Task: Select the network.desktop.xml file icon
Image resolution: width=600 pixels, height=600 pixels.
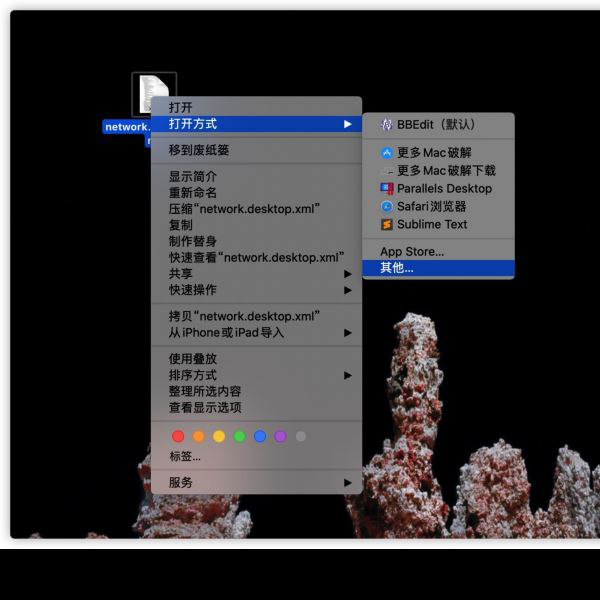Action: tap(154, 94)
